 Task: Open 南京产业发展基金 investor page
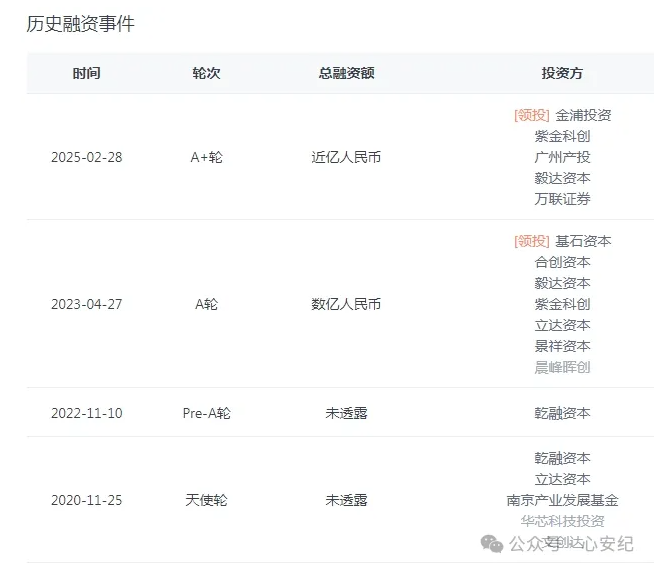tap(562, 500)
